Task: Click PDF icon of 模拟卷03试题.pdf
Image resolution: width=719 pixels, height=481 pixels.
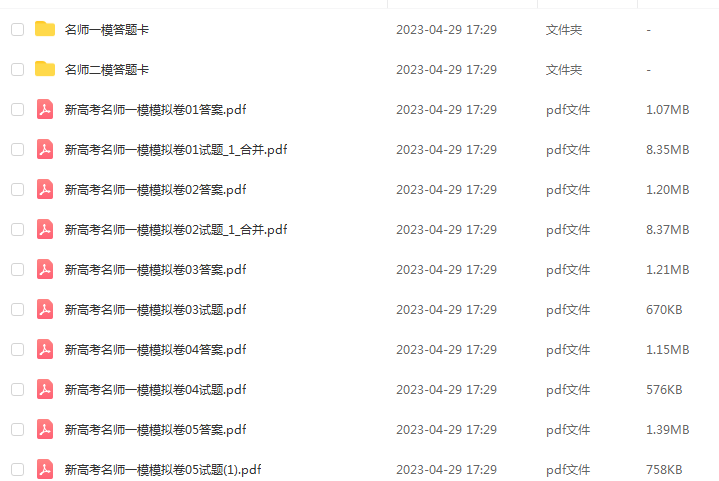Action: pyautogui.click(x=45, y=309)
